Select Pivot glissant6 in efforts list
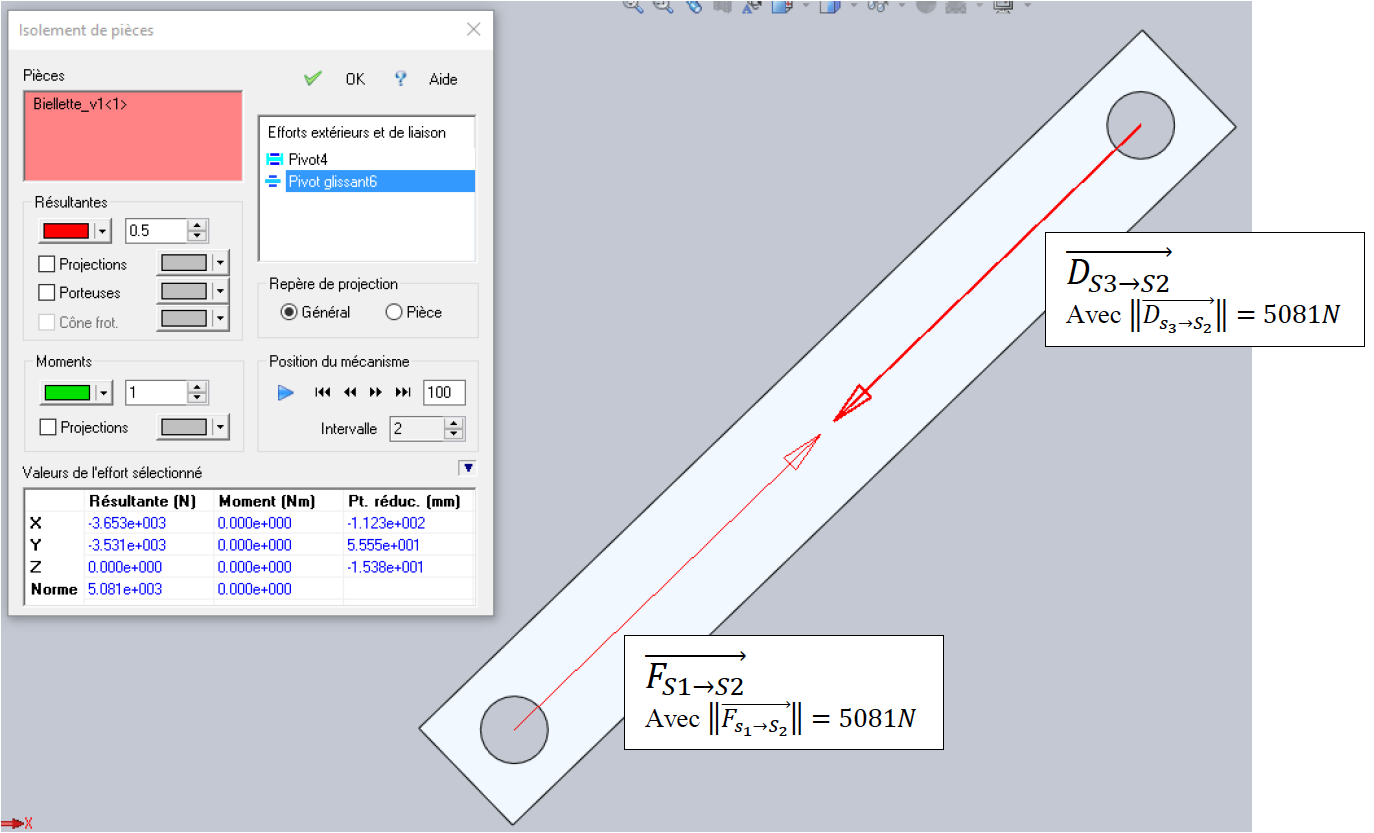The height and width of the screenshot is (833, 1374). (x=331, y=181)
